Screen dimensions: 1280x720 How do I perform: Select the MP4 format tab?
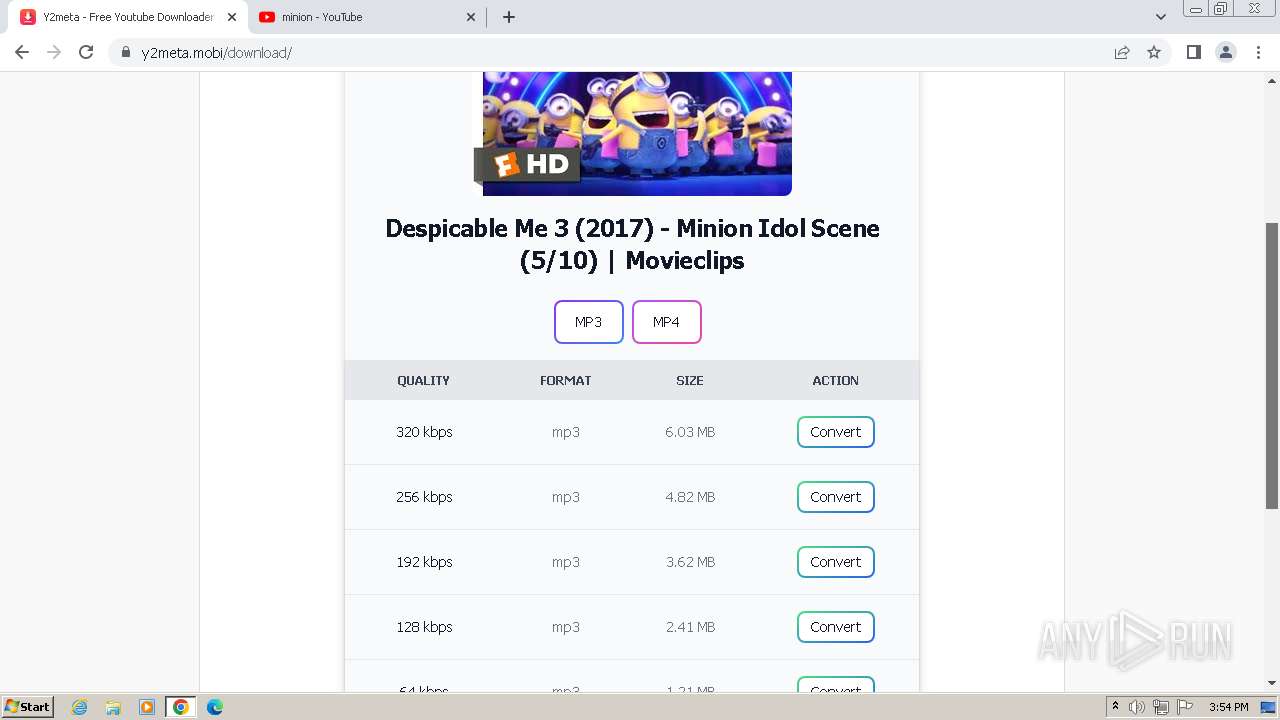(667, 322)
